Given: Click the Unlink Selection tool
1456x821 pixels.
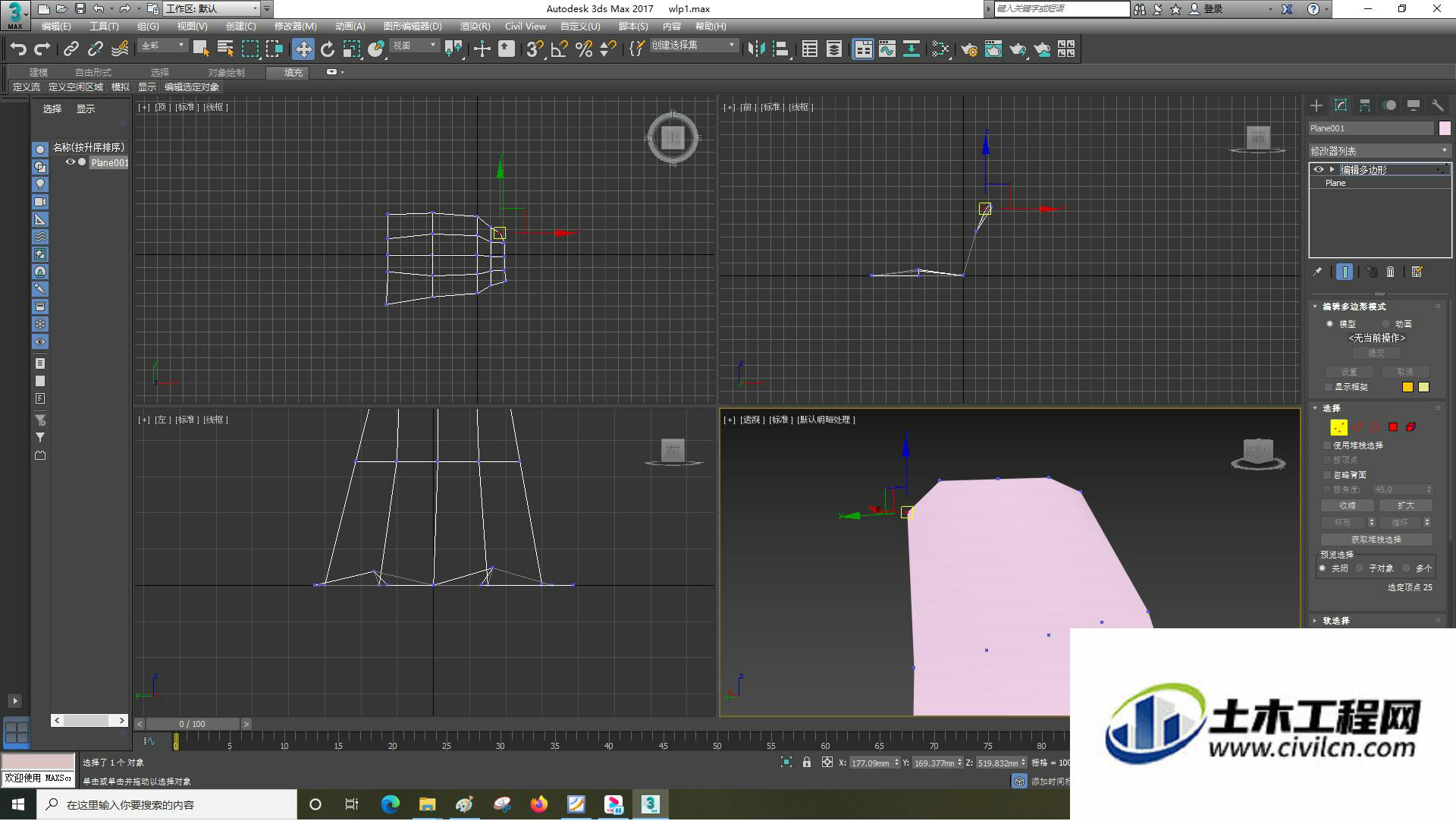Looking at the screenshot, I should [95, 49].
